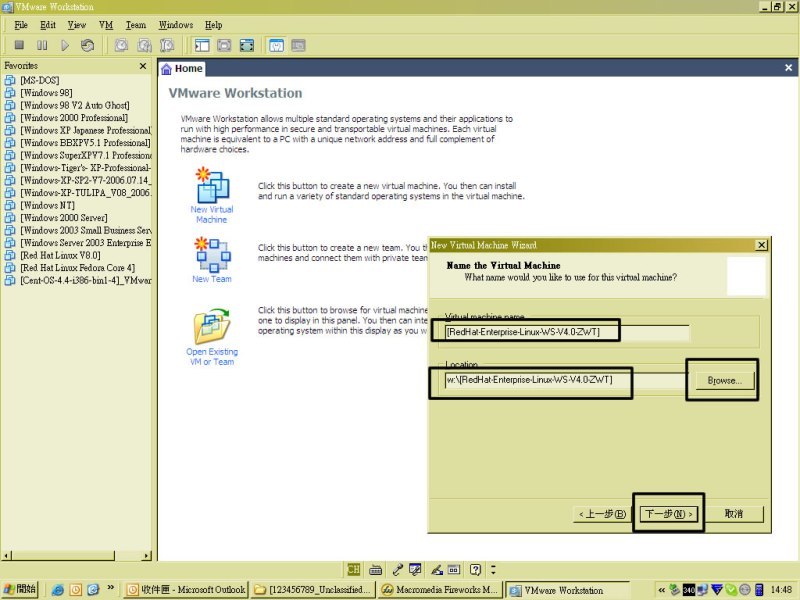Open the View menu
The width and height of the screenshot is (800, 600).
(77, 25)
